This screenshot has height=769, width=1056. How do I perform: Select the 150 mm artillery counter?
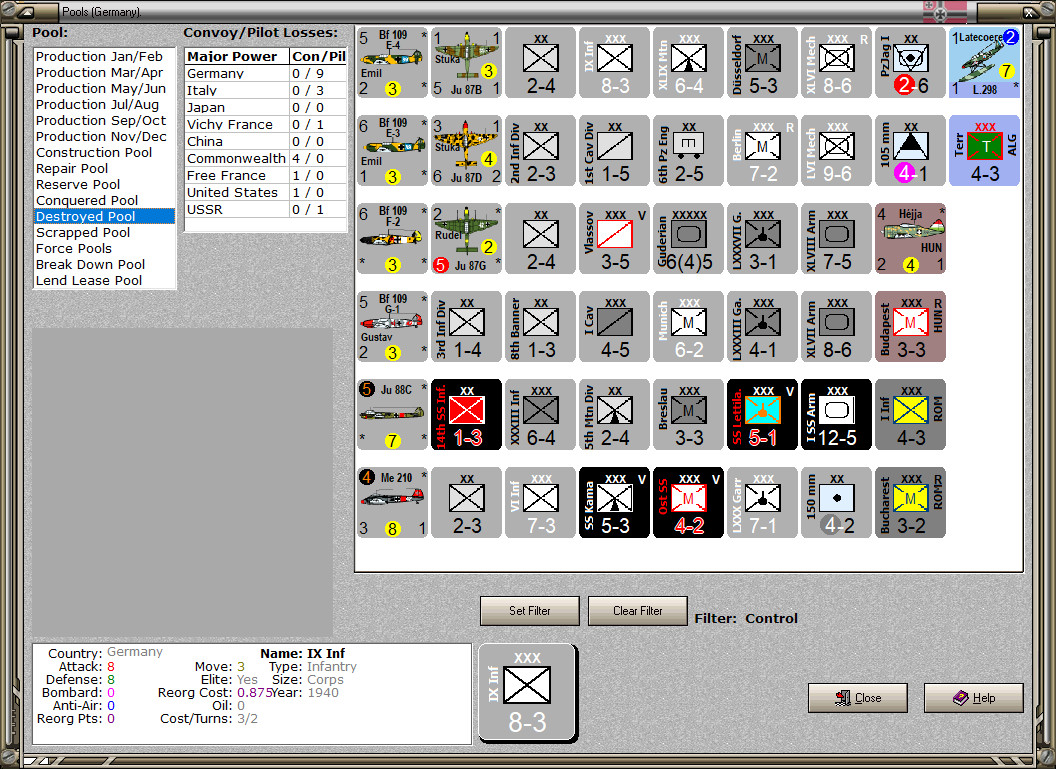(x=836, y=502)
